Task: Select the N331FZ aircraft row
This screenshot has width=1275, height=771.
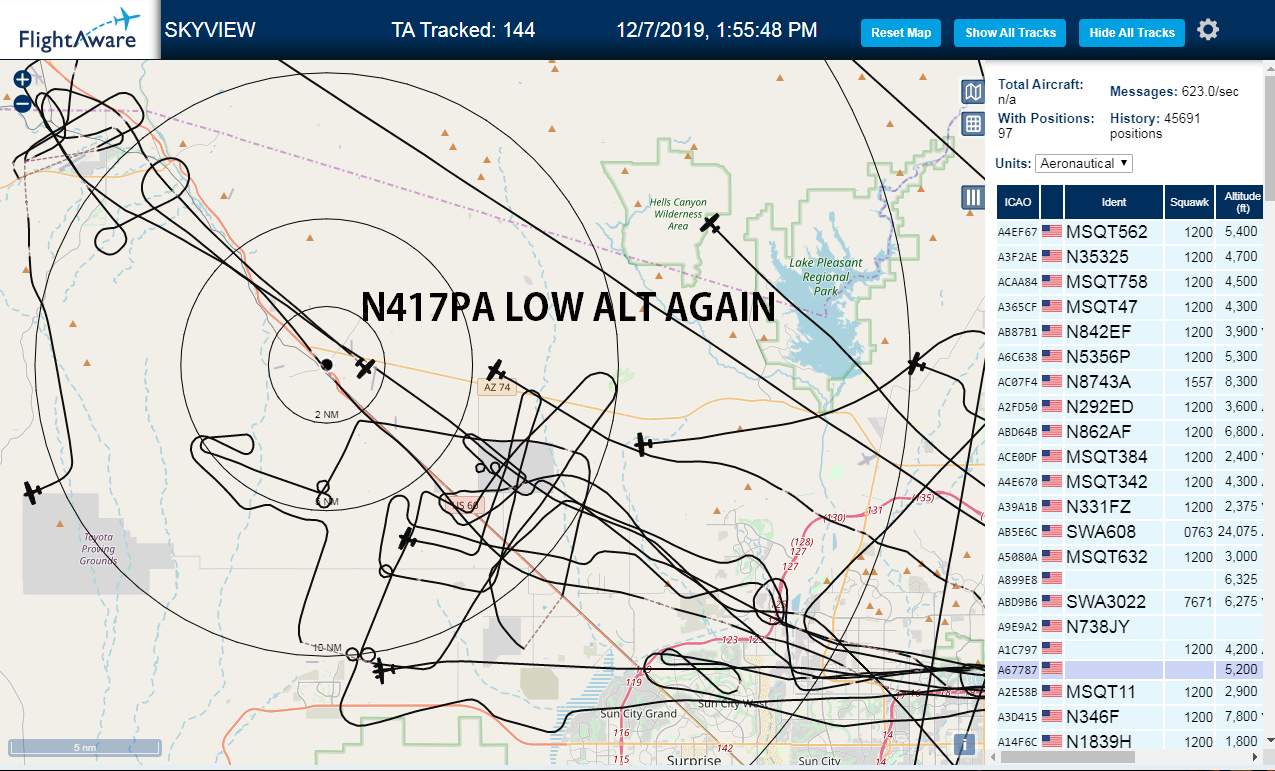Action: coord(1130,507)
